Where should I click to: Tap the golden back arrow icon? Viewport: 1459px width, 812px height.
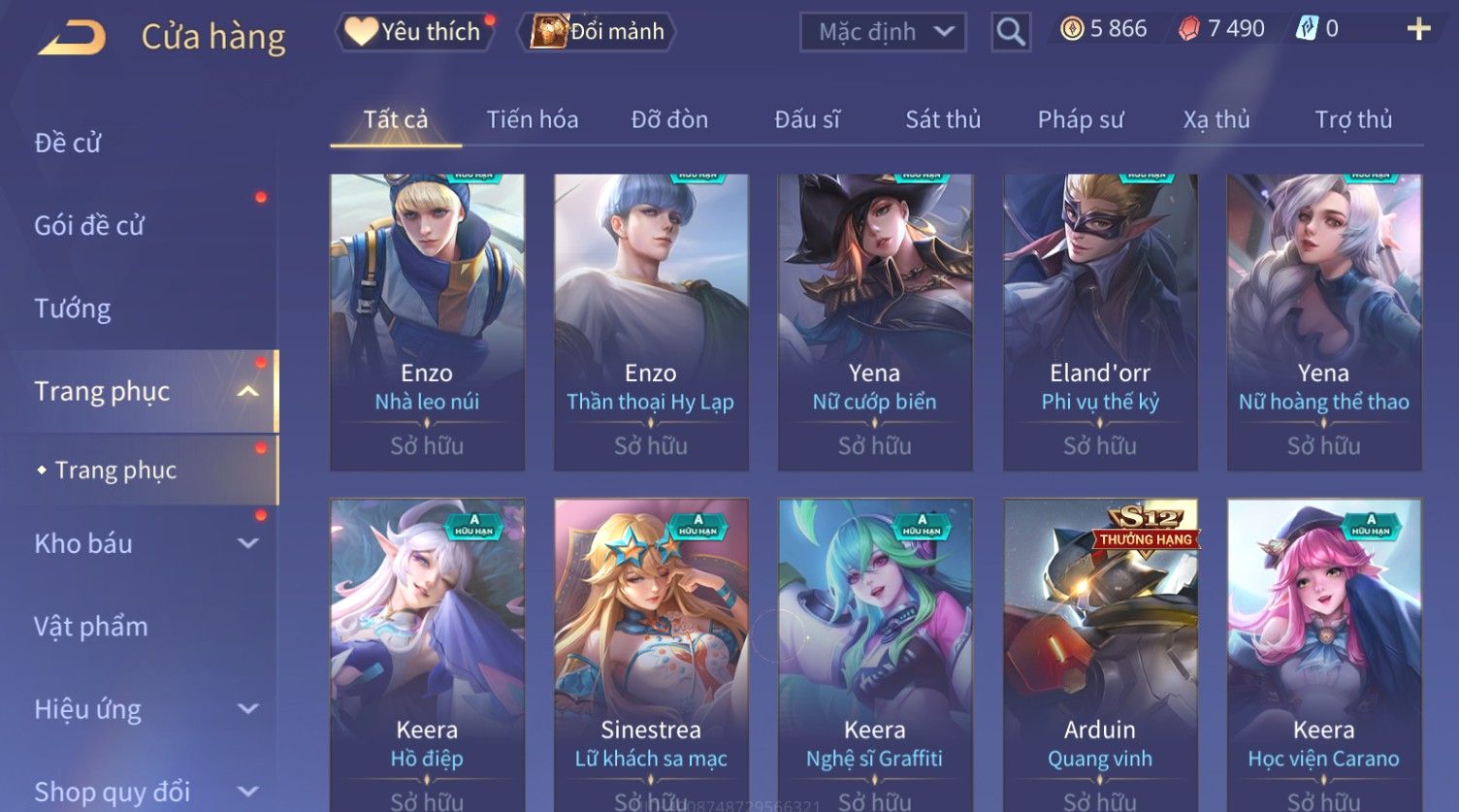[x=72, y=37]
